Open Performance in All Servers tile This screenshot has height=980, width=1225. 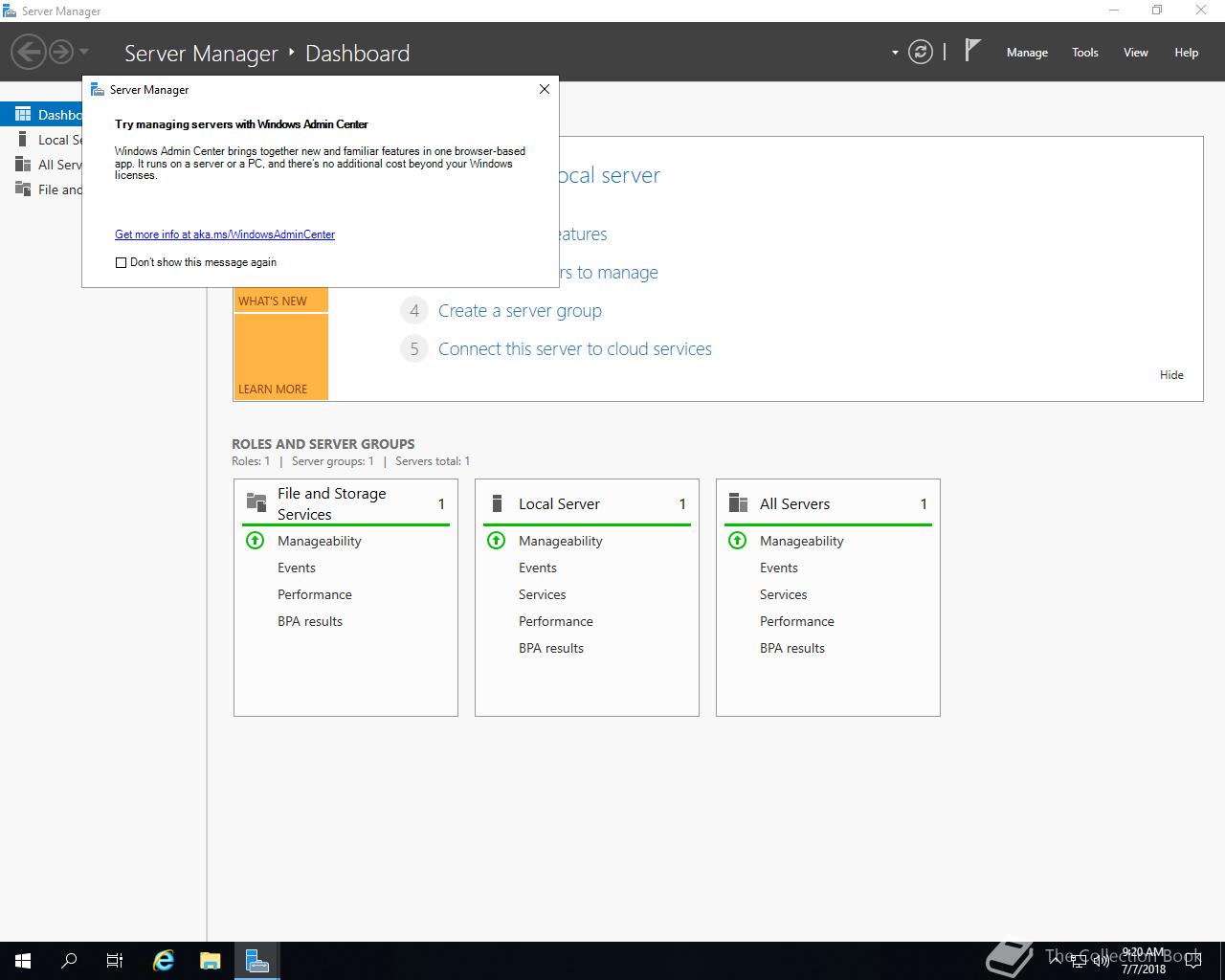pos(797,621)
